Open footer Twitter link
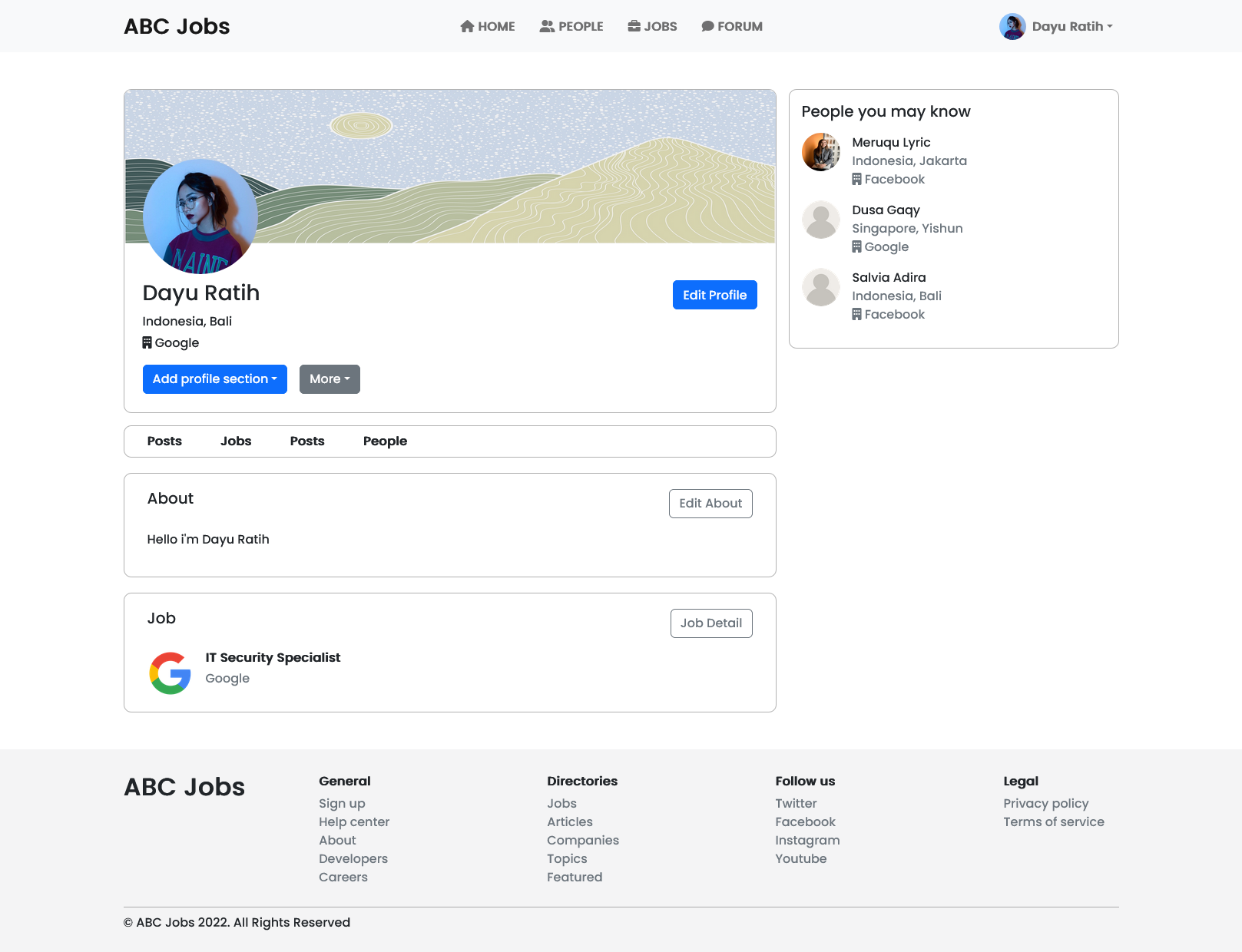The height and width of the screenshot is (952, 1242). point(796,803)
